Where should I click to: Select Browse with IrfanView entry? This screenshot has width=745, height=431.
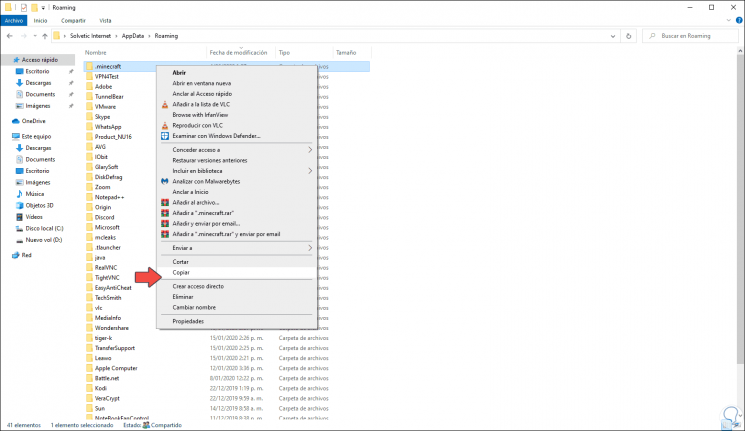point(200,115)
